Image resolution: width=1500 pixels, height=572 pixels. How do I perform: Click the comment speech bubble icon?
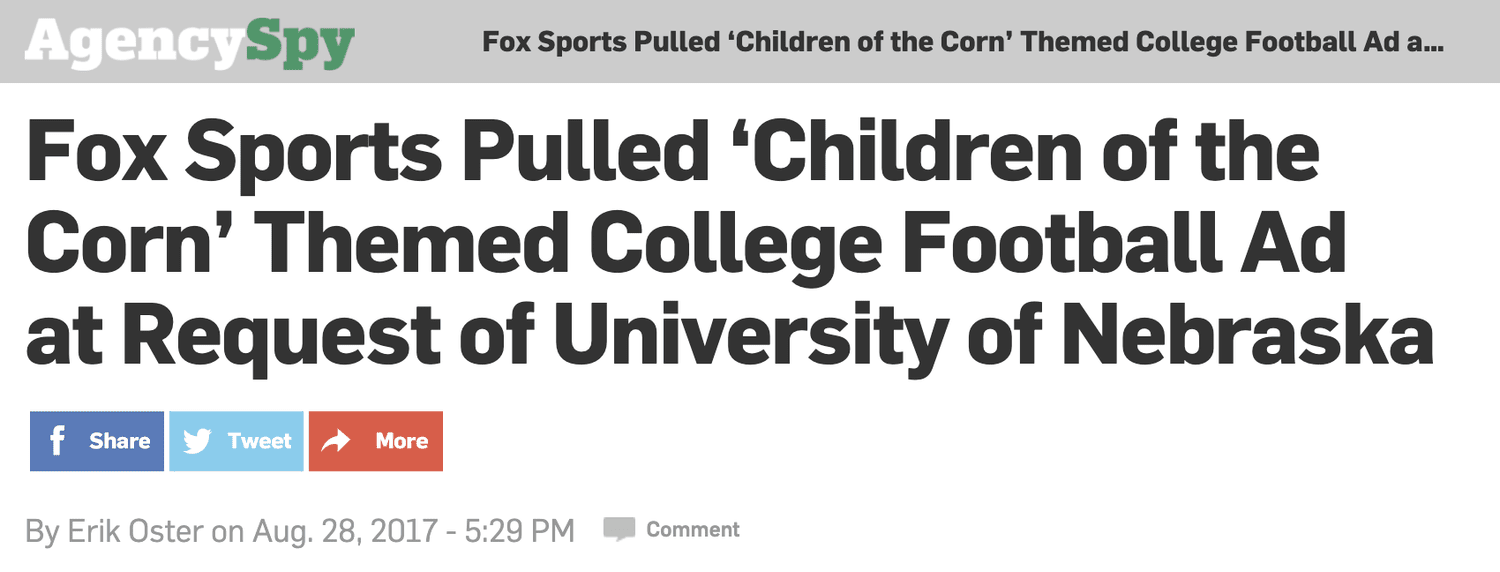[619, 530]
